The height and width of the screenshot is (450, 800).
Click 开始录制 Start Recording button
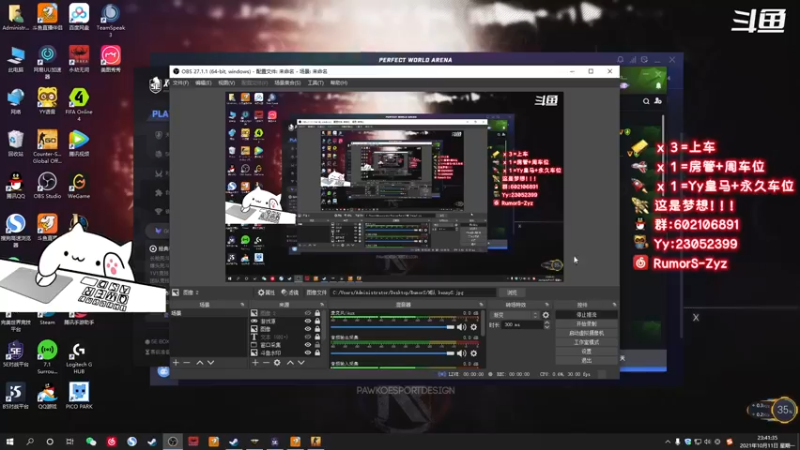586,324
